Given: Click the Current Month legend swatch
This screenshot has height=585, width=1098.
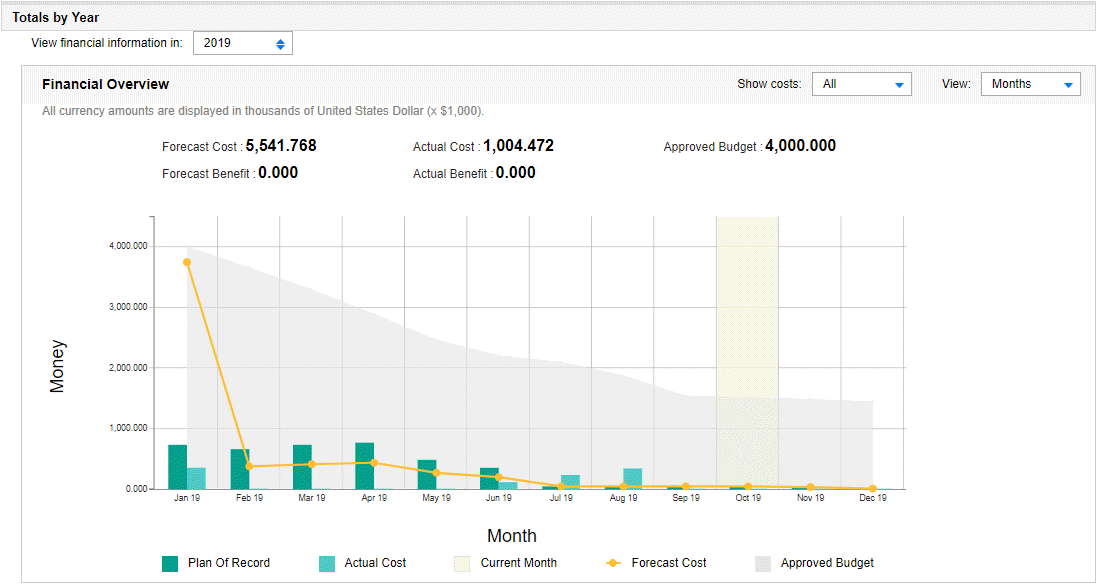Looking at the screenshot, I should (x=463, y=564).
